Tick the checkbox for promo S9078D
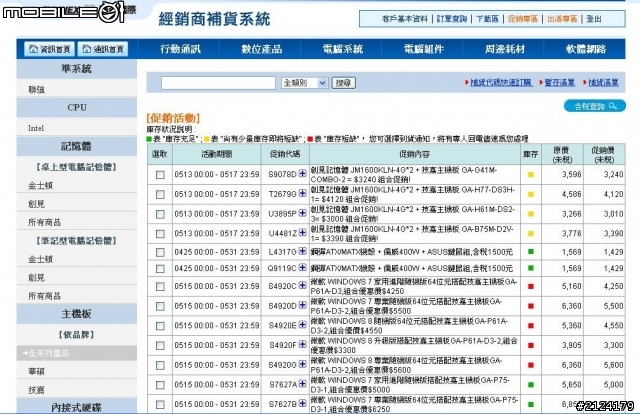640x414 pixels. click(160, 175)
